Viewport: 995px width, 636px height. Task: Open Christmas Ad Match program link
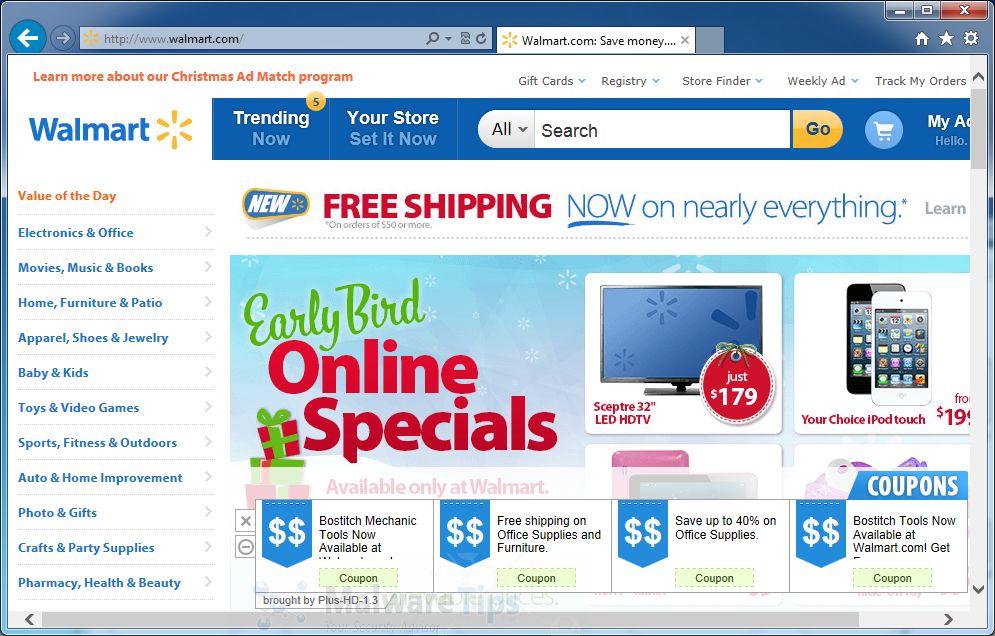[x=193, y=76]
